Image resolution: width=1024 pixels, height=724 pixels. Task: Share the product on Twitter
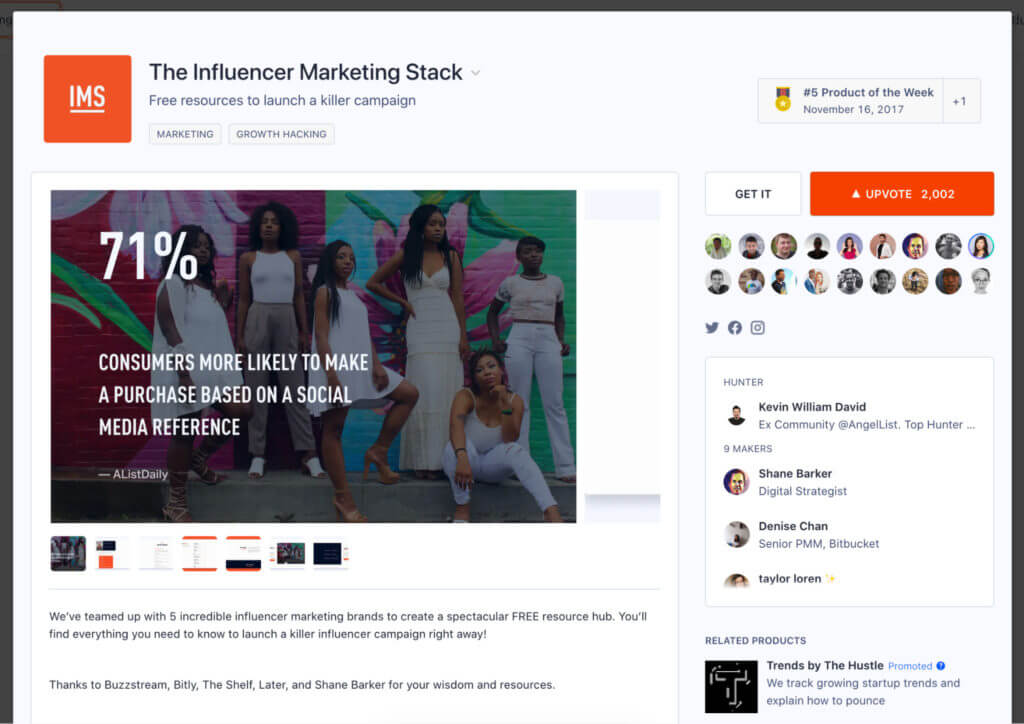click(x=711, y=327)
